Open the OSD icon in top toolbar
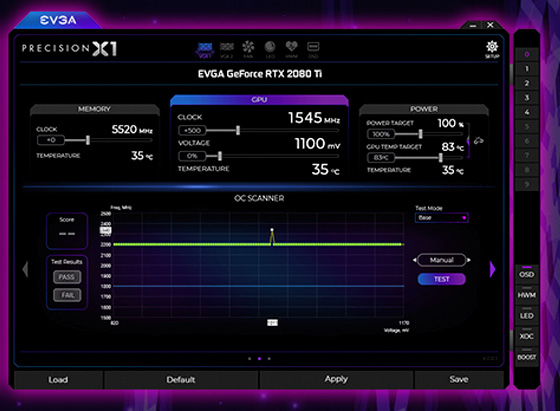Image resolution: width=560 pixels, height=411 pixels. [x=313, y=50]
